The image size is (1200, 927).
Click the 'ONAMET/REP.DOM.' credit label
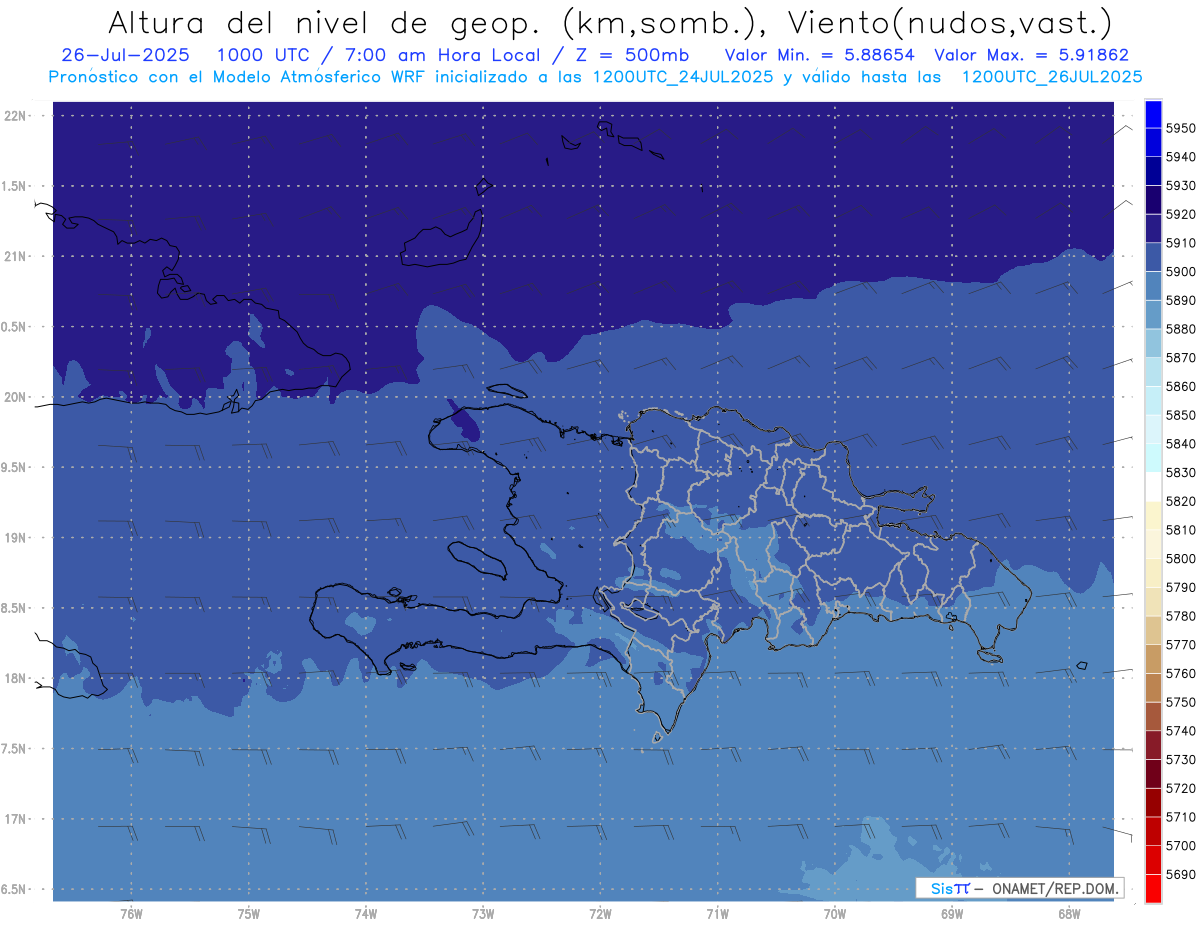tap(1053, 888)
